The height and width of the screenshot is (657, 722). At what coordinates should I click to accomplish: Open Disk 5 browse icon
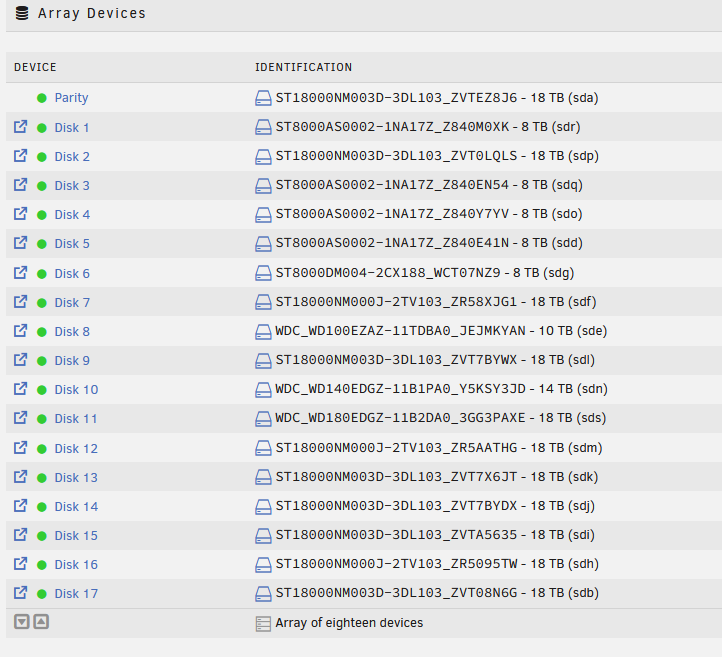[20, 243]
